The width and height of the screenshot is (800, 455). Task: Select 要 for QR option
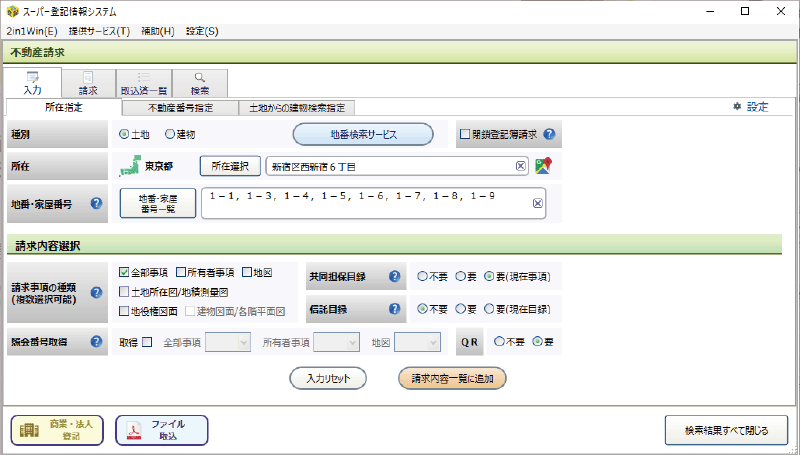click(x=537, y=342)
